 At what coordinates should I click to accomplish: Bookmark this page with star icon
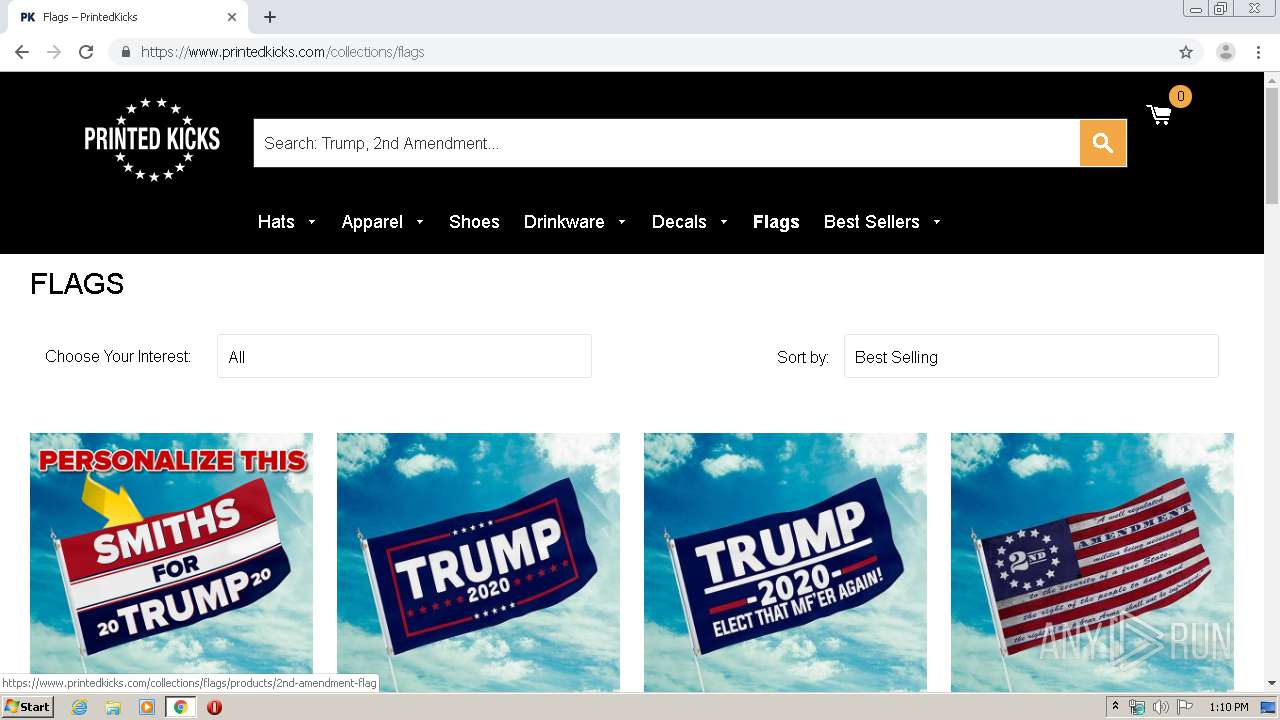[x=1186, y=52]
